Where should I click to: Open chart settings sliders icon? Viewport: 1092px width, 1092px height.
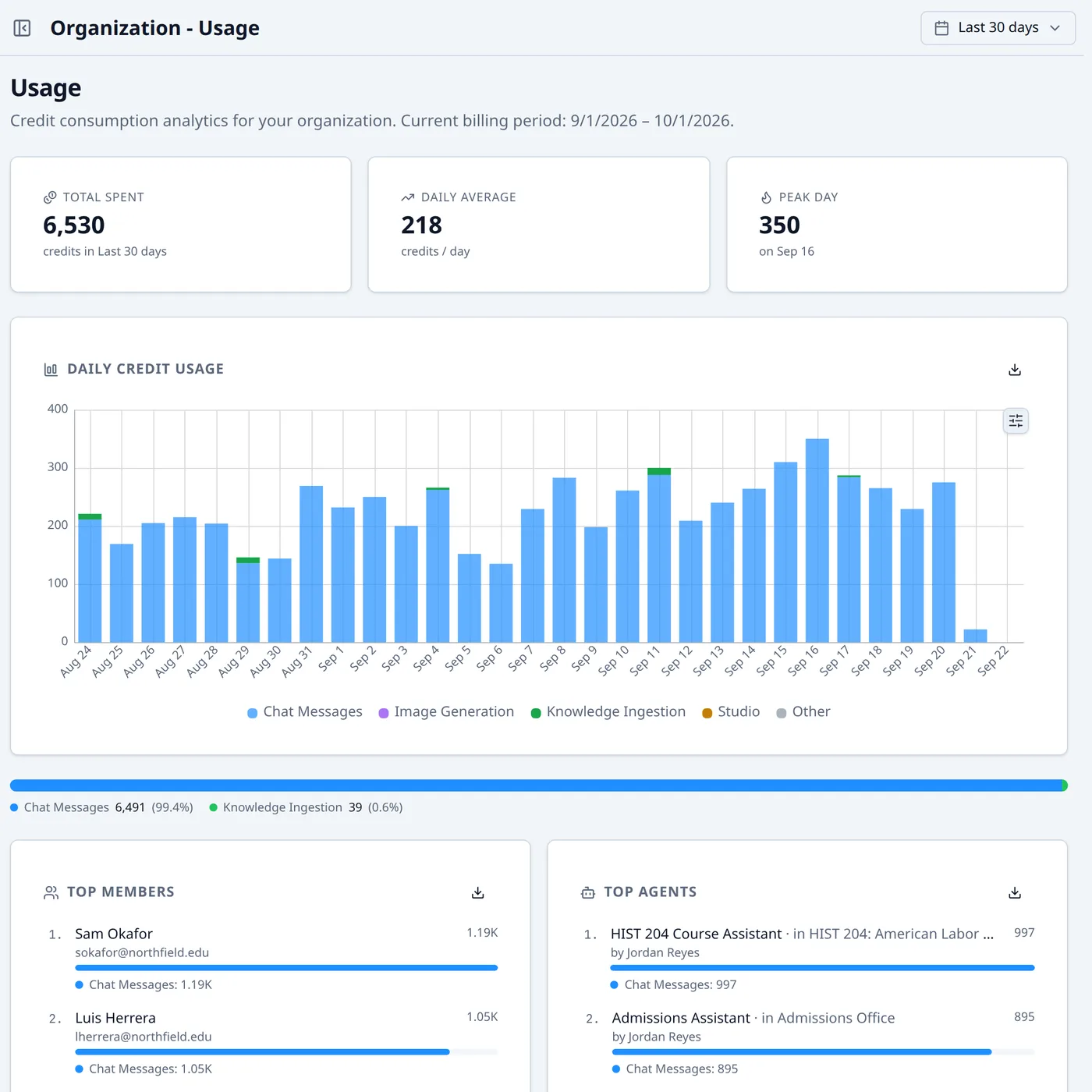point(1016,421)
